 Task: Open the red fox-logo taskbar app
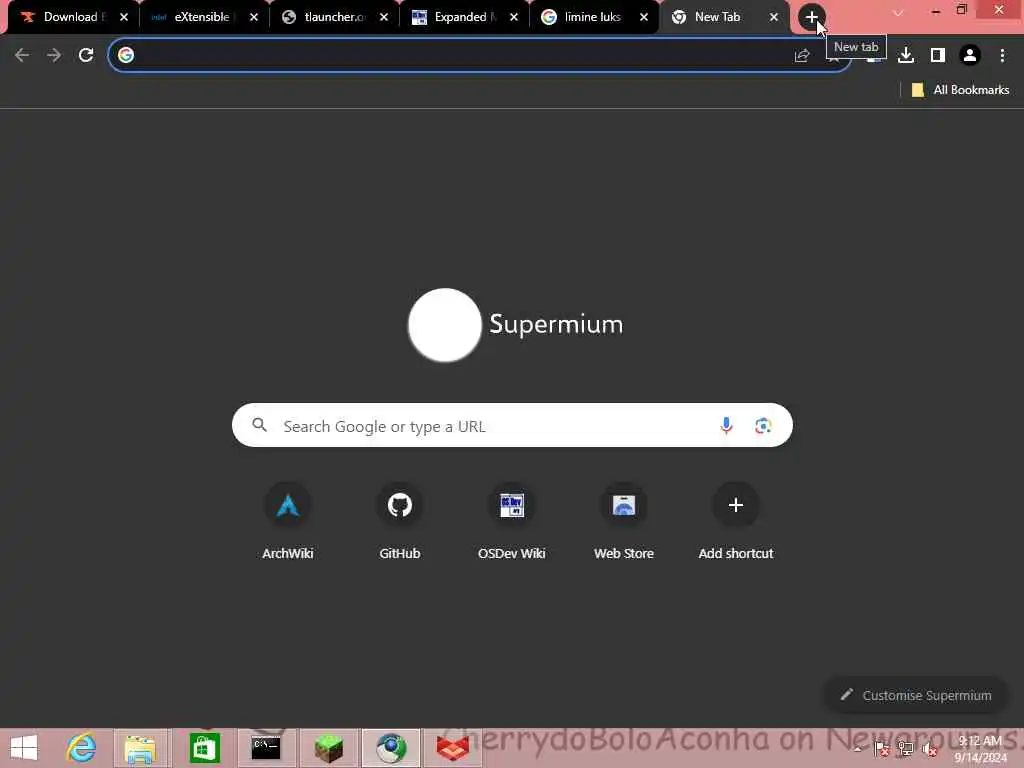point(453,748)
